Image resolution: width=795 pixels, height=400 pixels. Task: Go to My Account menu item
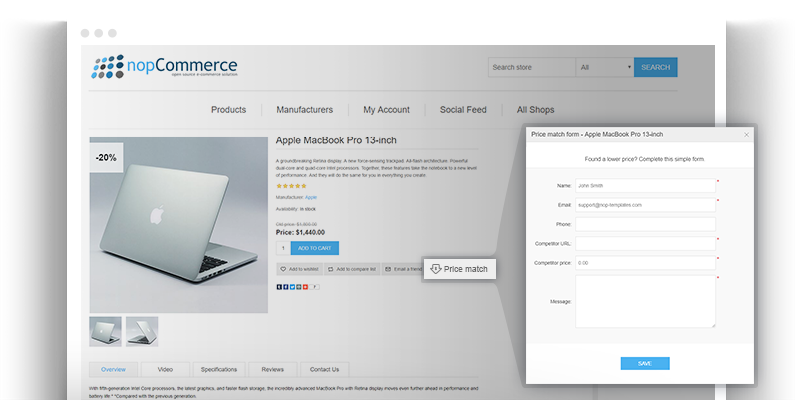[x=386, y=110]
